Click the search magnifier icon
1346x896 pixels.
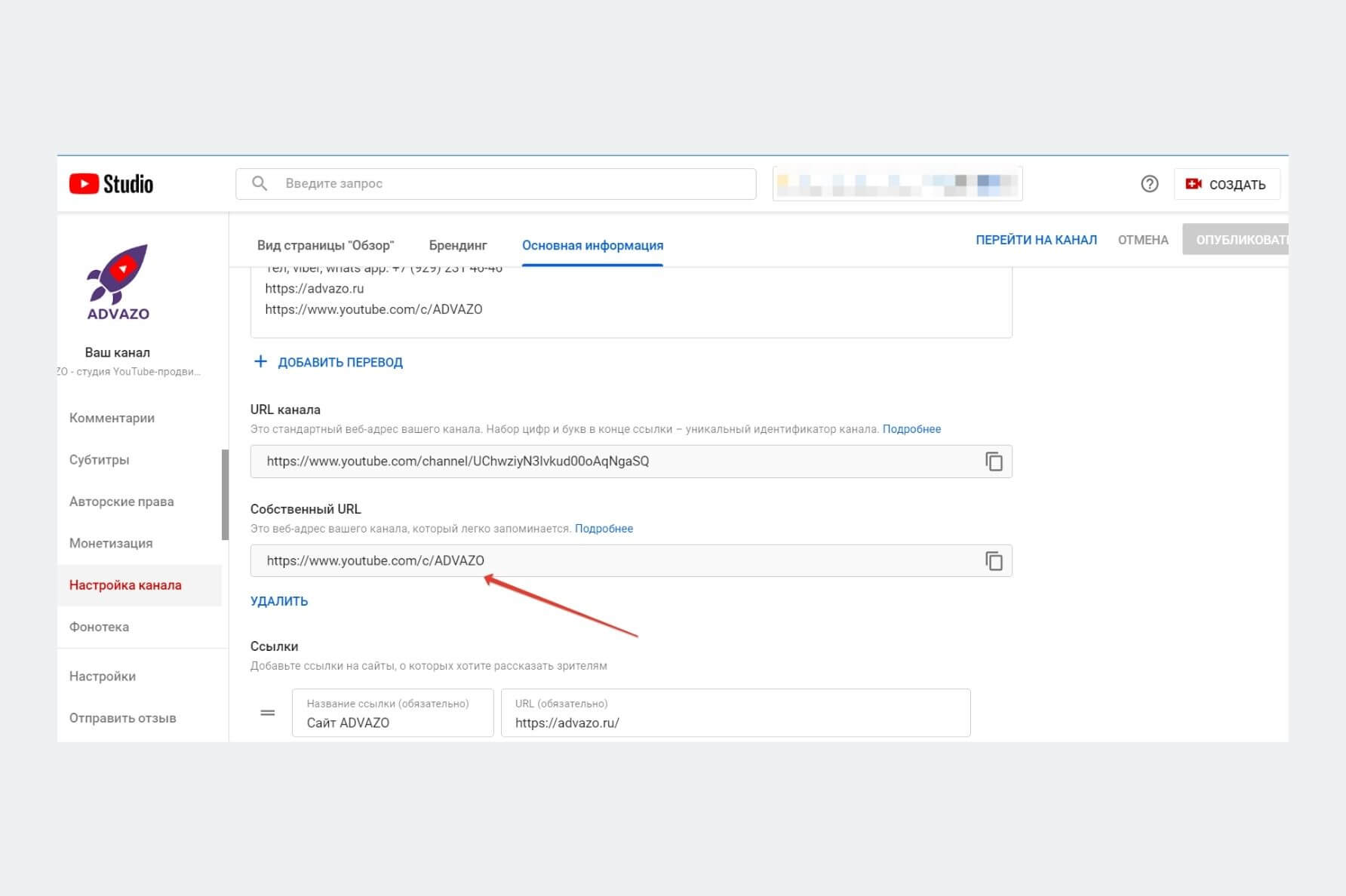pos(260,183)
